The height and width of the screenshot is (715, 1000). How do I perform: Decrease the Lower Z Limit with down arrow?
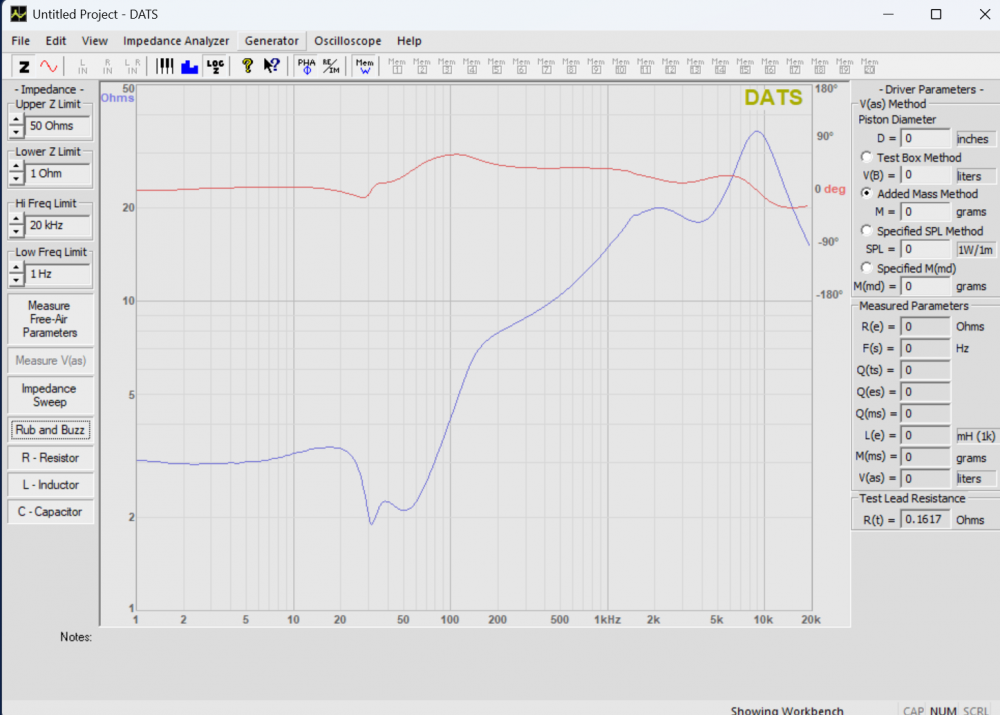(16, 180)
